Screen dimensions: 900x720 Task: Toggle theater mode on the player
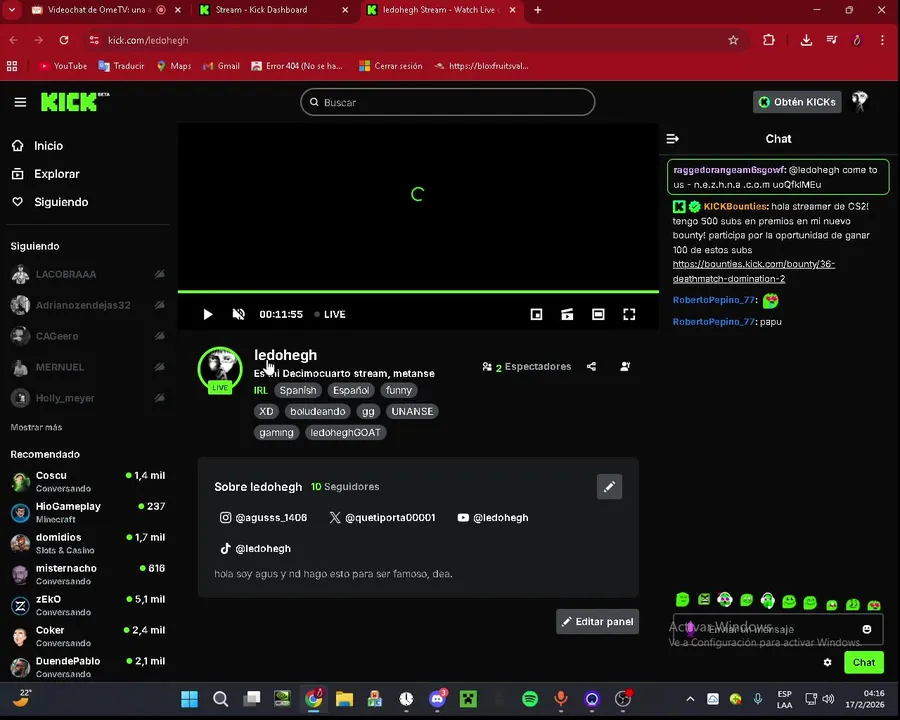(598, 314)
